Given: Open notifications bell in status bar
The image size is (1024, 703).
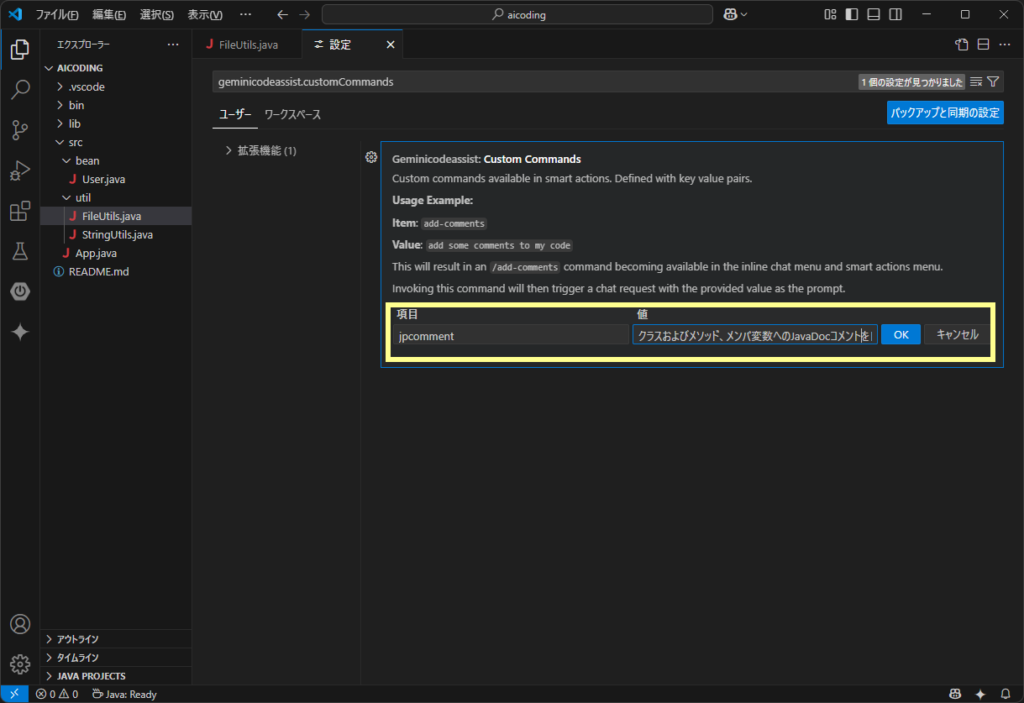Looking at the screenshot, I should click(x=1005, y=694).
